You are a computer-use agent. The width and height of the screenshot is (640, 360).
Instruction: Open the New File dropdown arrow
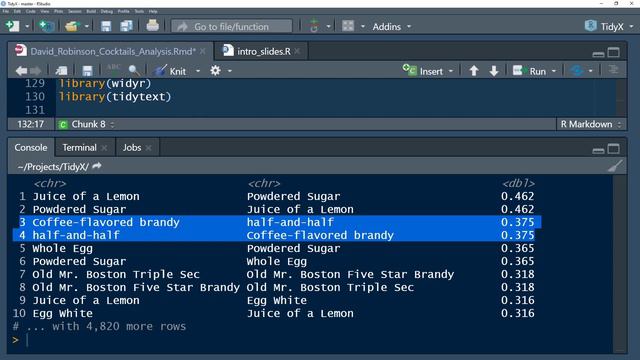(x=27, y=27)
